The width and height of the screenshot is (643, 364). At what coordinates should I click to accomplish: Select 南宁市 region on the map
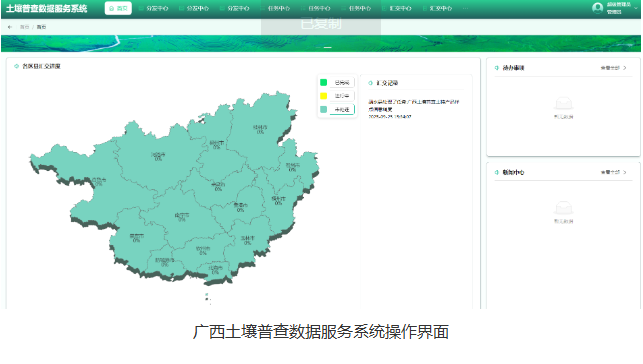click(x=182, y=217)
